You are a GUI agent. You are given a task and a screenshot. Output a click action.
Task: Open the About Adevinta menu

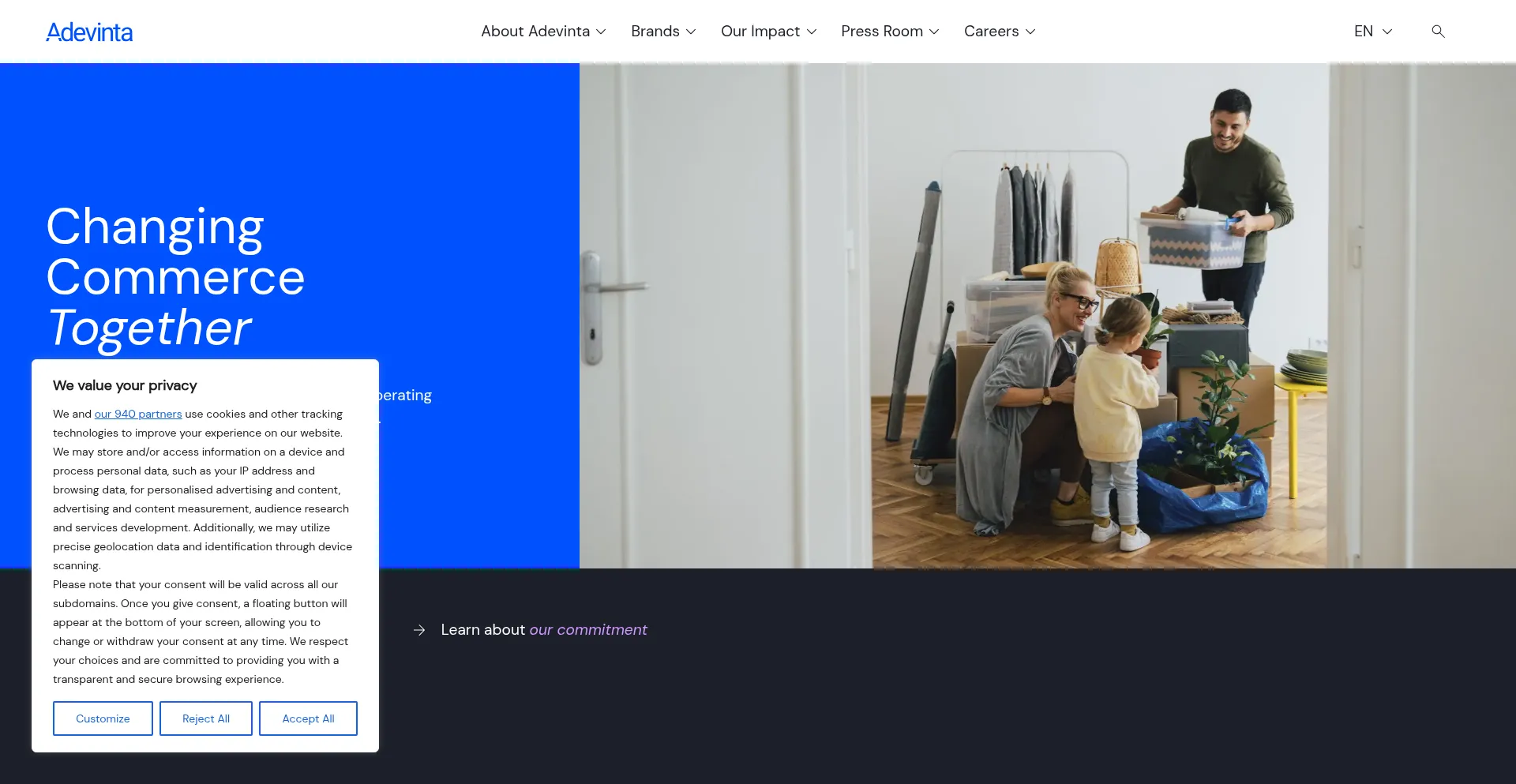(x=535, y=32)
